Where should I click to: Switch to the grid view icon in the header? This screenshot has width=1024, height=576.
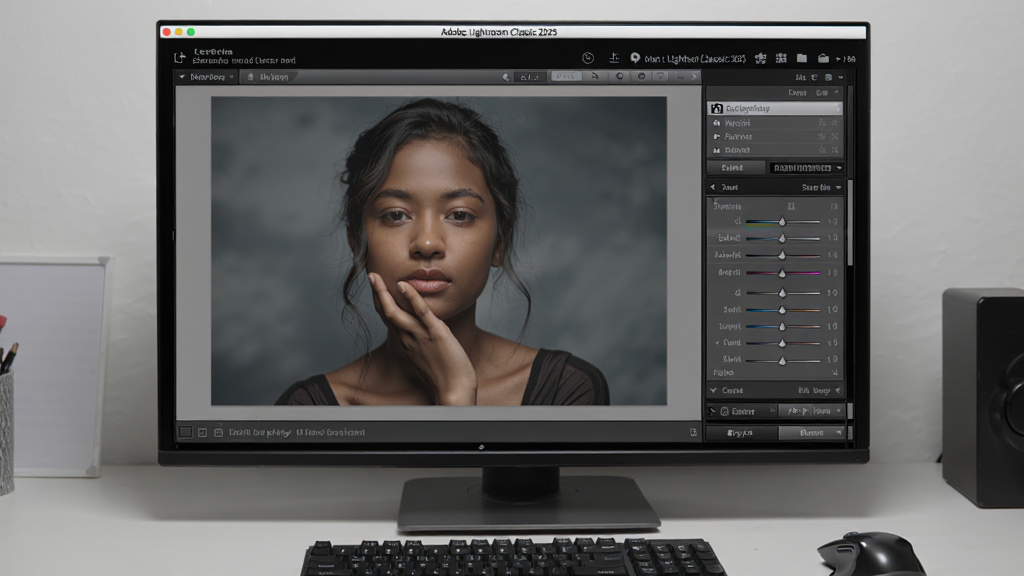(x=781, y=58)
